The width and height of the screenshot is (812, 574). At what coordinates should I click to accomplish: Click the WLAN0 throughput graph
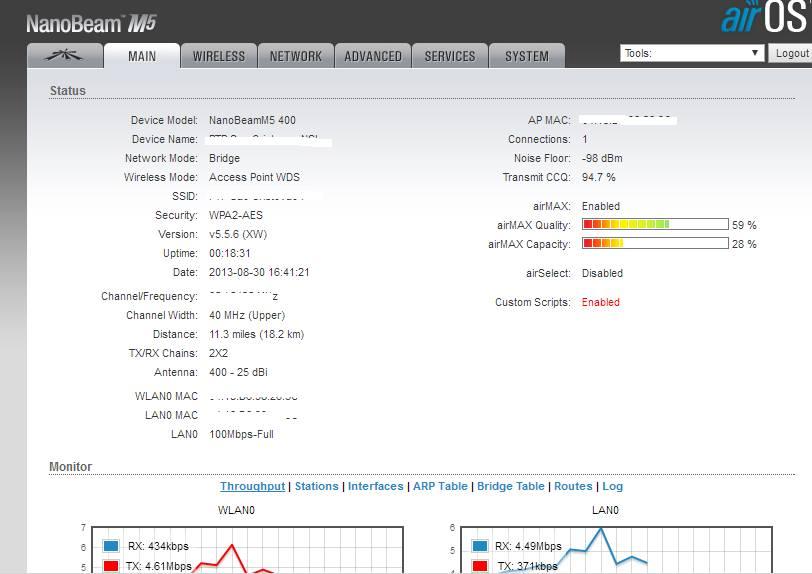point(247,550)
